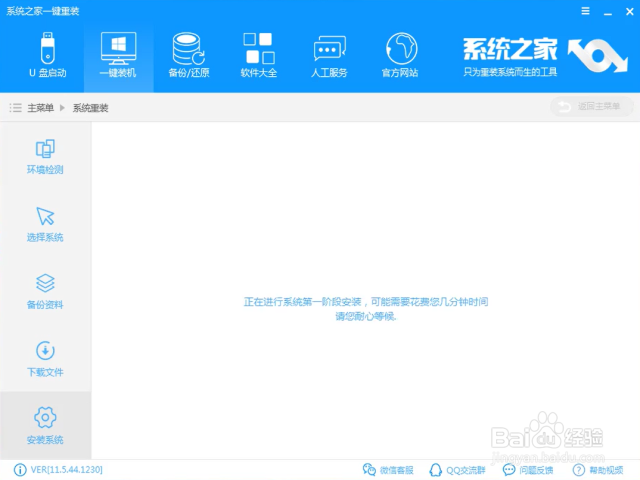
Task: Open 备份/还原 backup and restore
Action: [189, 55]
